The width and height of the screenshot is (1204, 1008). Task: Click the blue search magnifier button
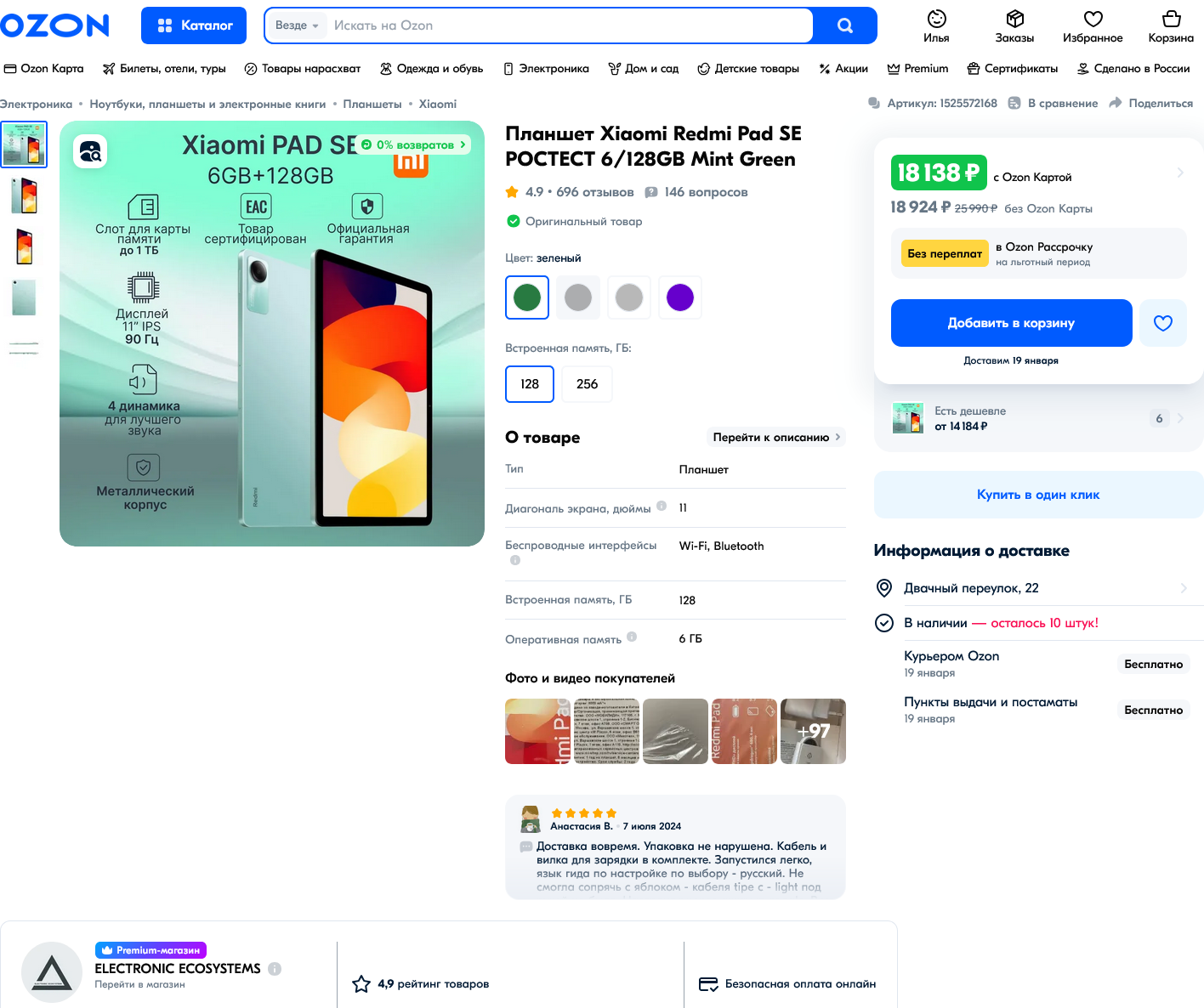pos(844,25)
